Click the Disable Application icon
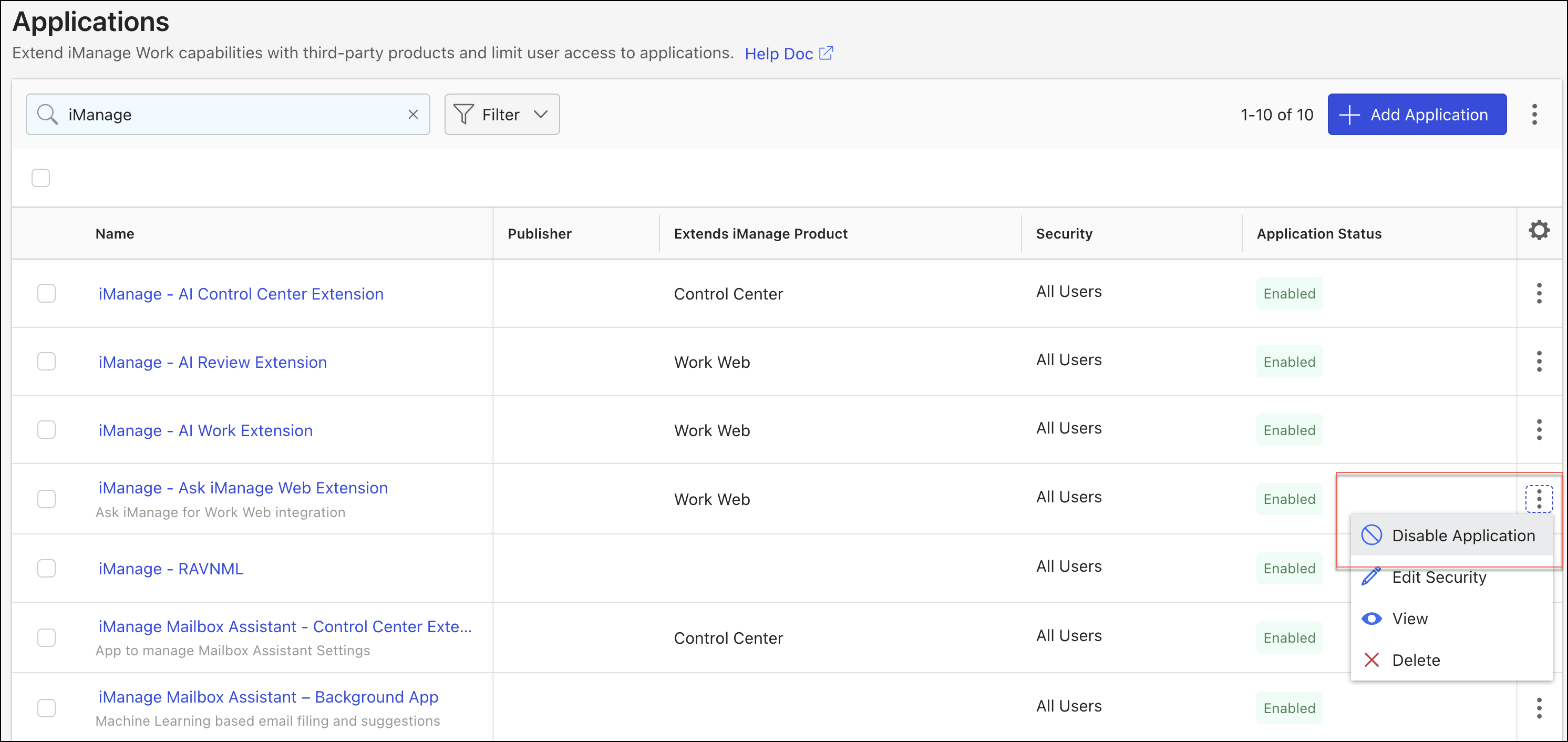 pos(1373,535)
